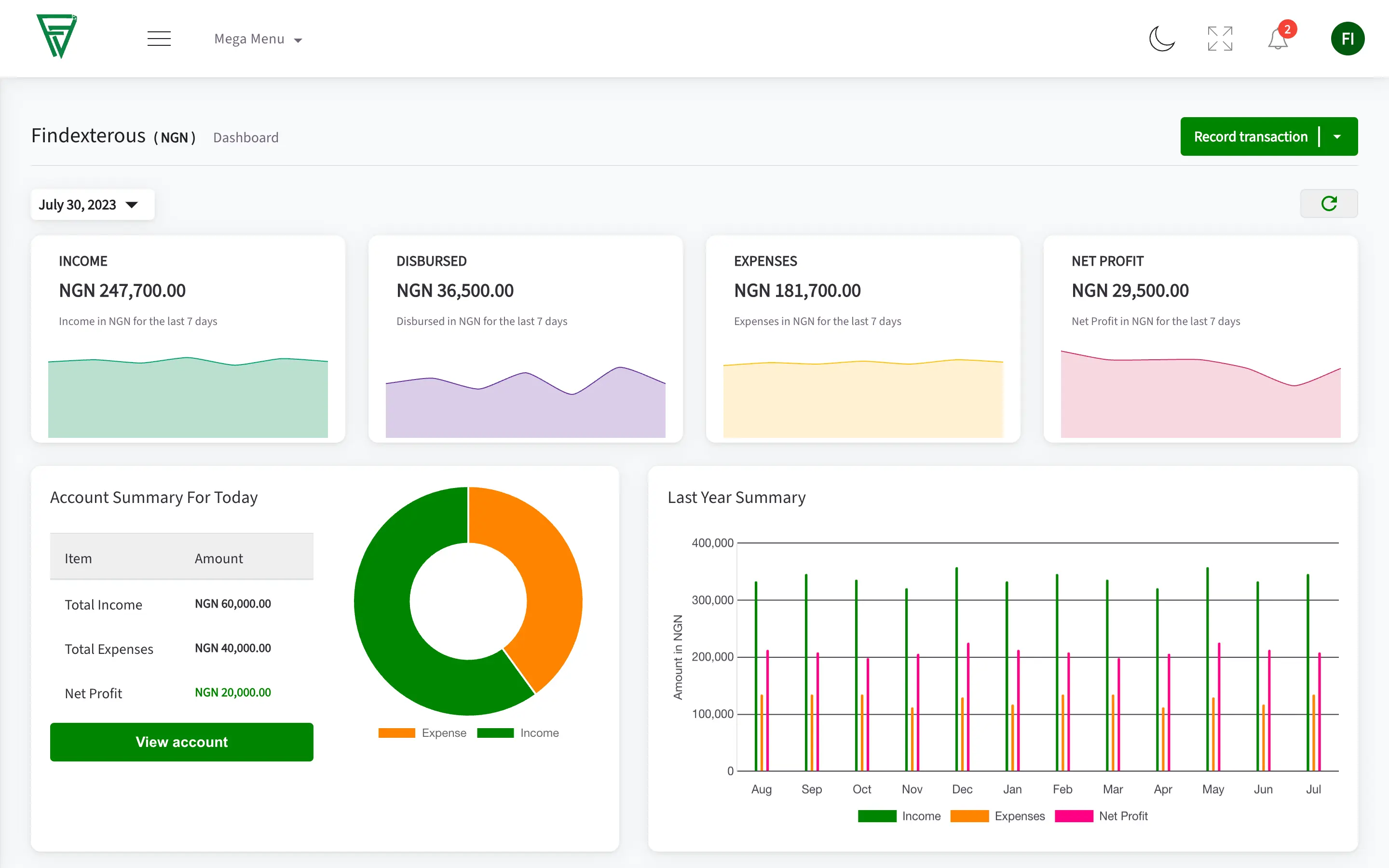Select NGN 247,700.00 income value
Image resolution: width=1389 pixels, height=868 pixels.
pyautogui.click(x=122, y=290)
